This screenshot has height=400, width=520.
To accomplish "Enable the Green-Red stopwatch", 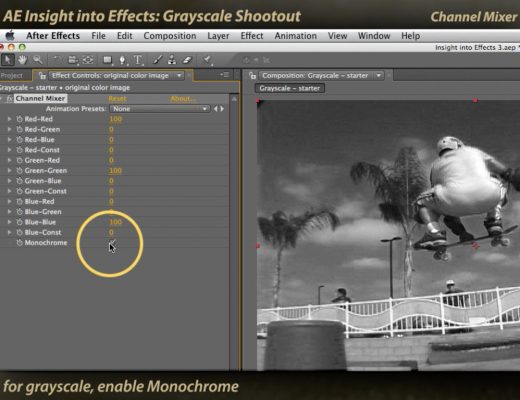I will [19, 160].
